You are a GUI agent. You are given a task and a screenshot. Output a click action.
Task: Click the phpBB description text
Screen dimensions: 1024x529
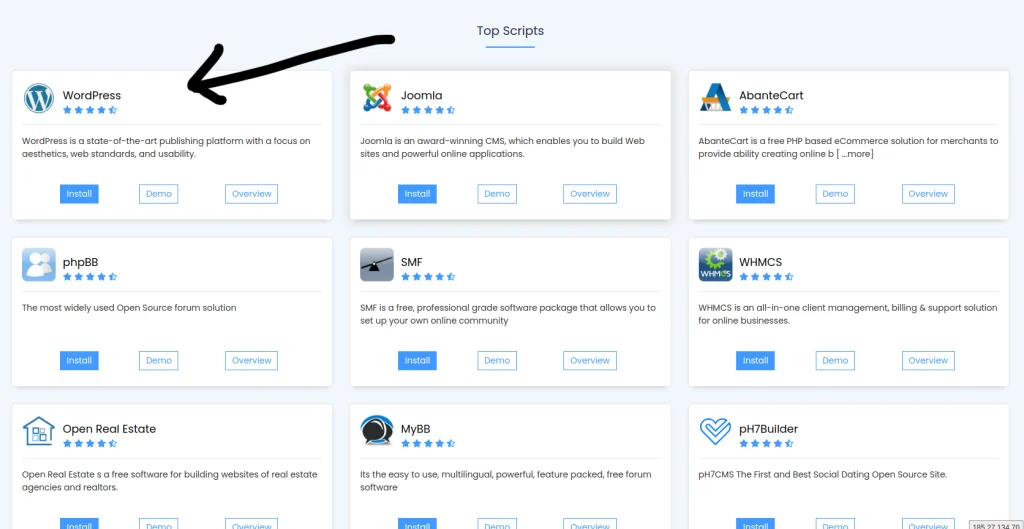point(129,308)
